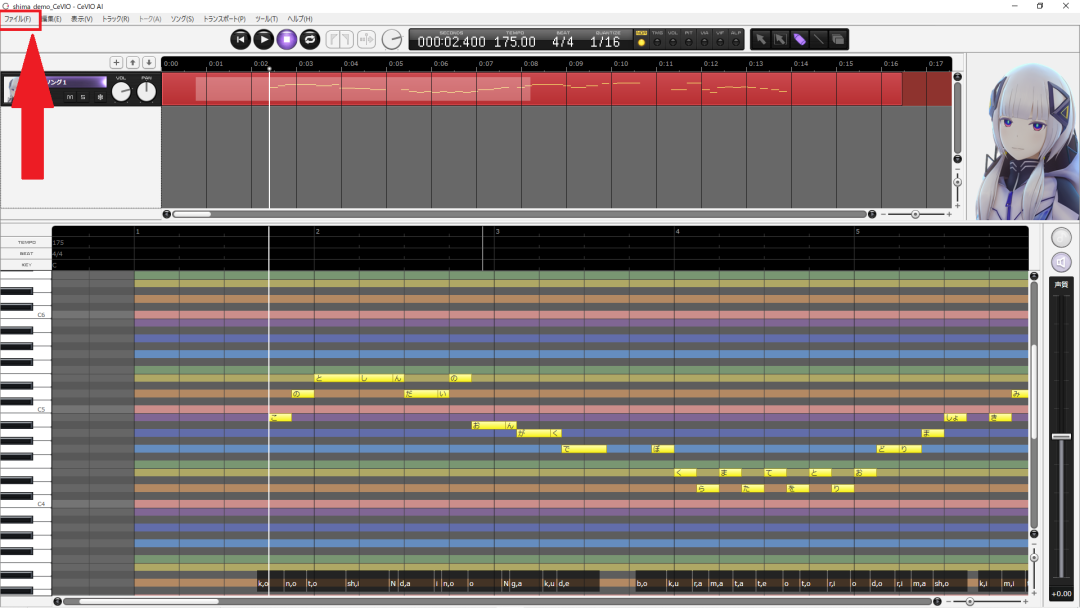Click the loop range markers button
This screenshot has width=1080, height=608.
340,40
